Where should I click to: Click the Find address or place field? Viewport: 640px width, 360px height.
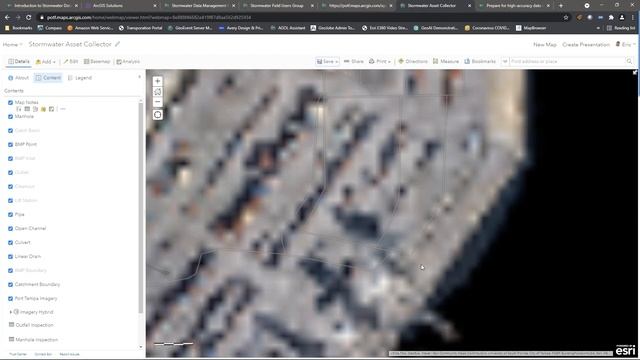click(567, 61)
